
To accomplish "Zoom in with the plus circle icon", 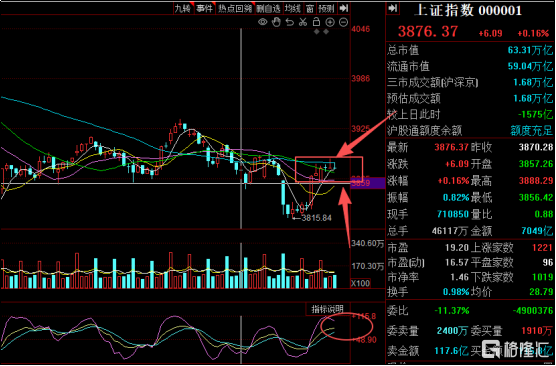I will coord(330,22).
